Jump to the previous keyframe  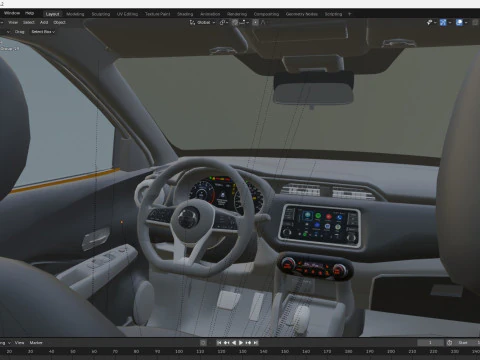(x=226, y=343)
